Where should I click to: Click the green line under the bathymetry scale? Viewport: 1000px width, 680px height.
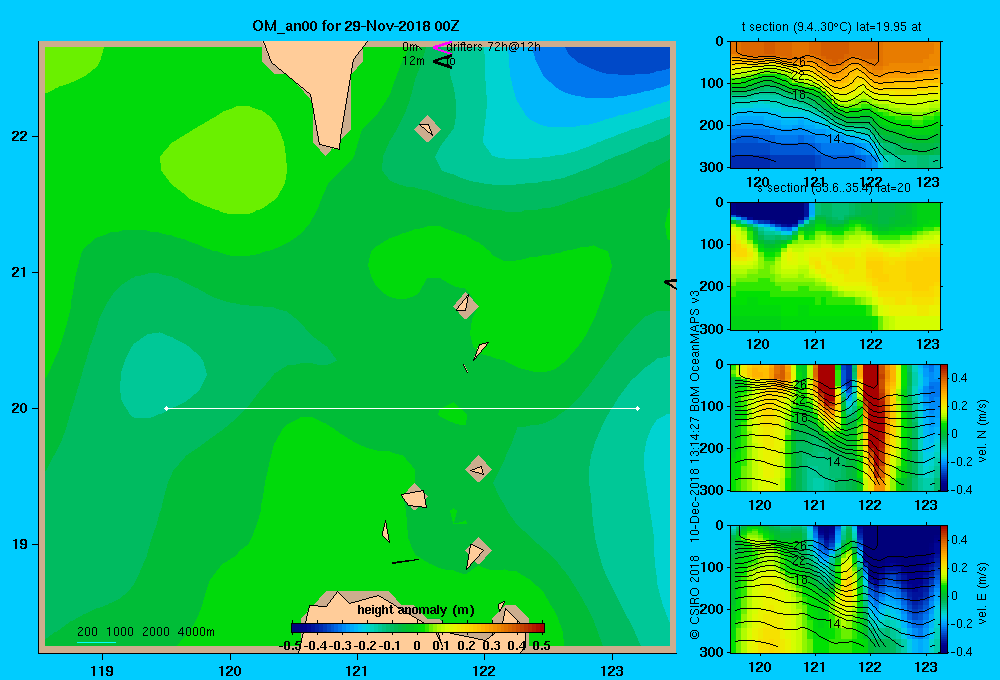(96, 642)
